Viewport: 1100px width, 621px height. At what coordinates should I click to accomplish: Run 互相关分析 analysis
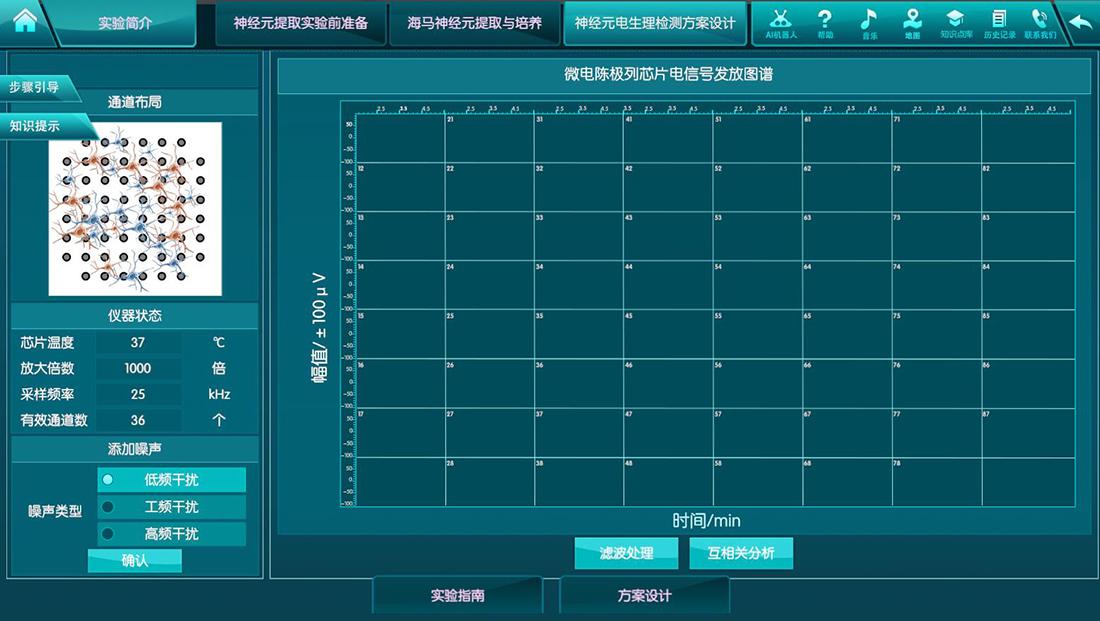pyautogui.click(x=741, y=552)
